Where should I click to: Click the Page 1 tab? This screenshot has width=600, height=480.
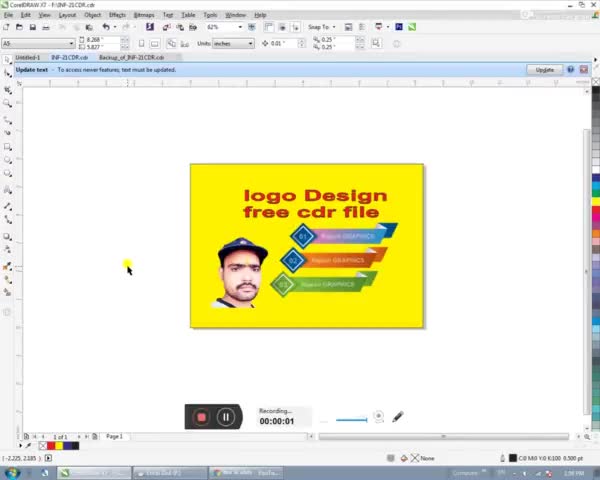pyautogui.click(x=114, y=436)
